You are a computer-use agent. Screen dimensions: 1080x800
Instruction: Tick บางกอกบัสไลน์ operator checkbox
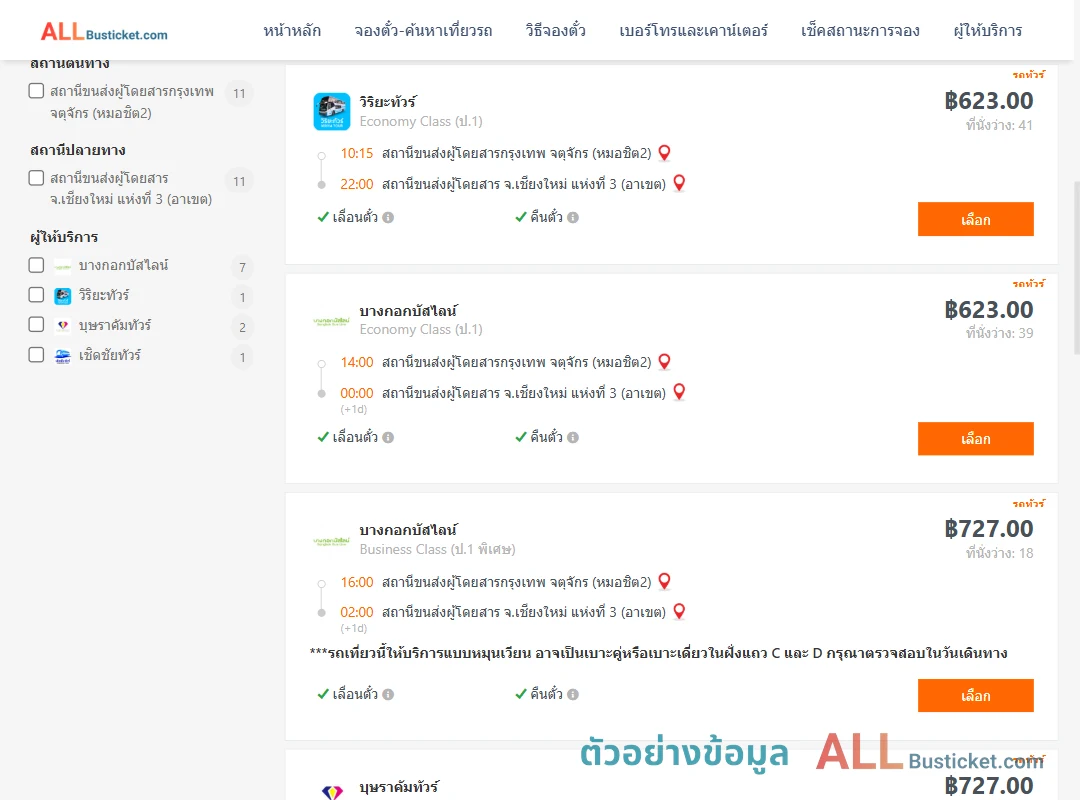[x=37, y=265]
